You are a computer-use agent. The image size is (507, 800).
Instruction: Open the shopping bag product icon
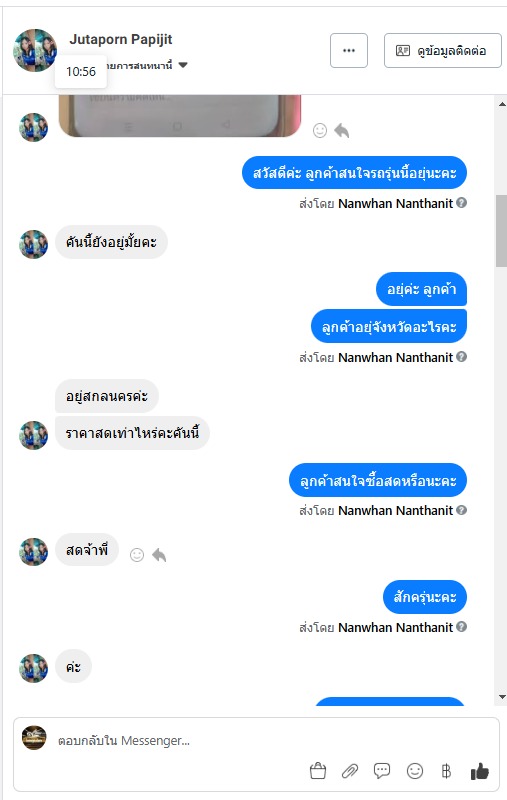pos(318,770)
